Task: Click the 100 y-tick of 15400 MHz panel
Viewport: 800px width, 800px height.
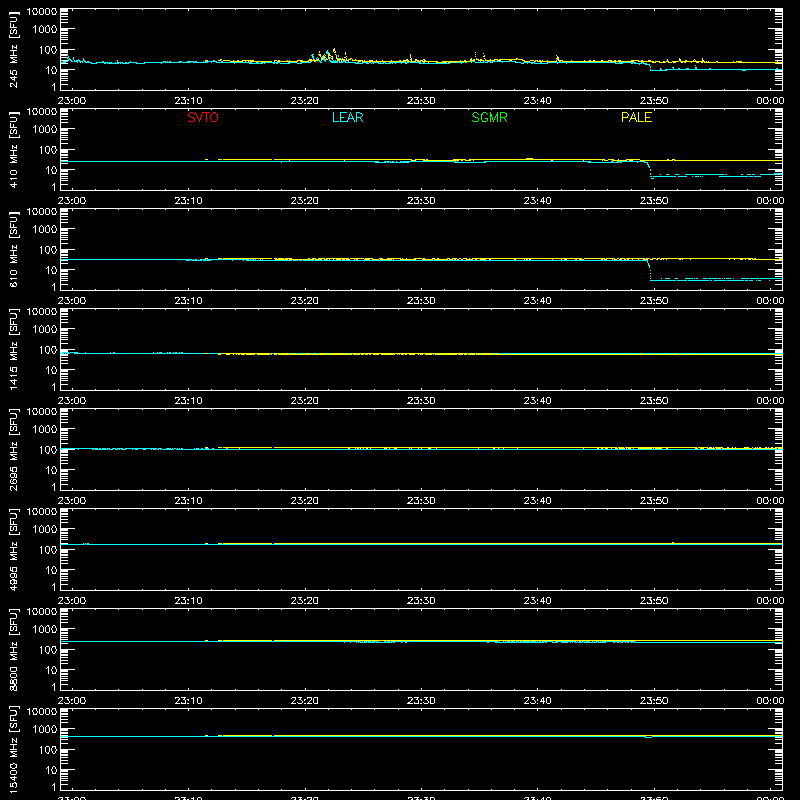Action: [x=48, y=750]
